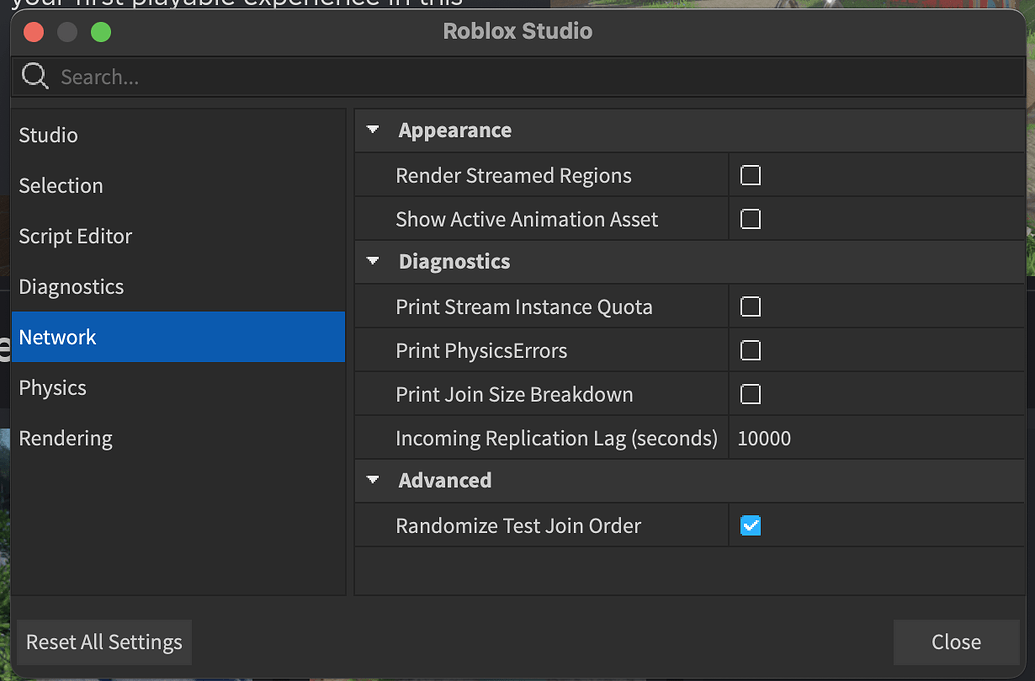Enable Show Active Animation Asset checkbox
The width and height of the screenshot is (1035, 681).
[x=751, y=218]
